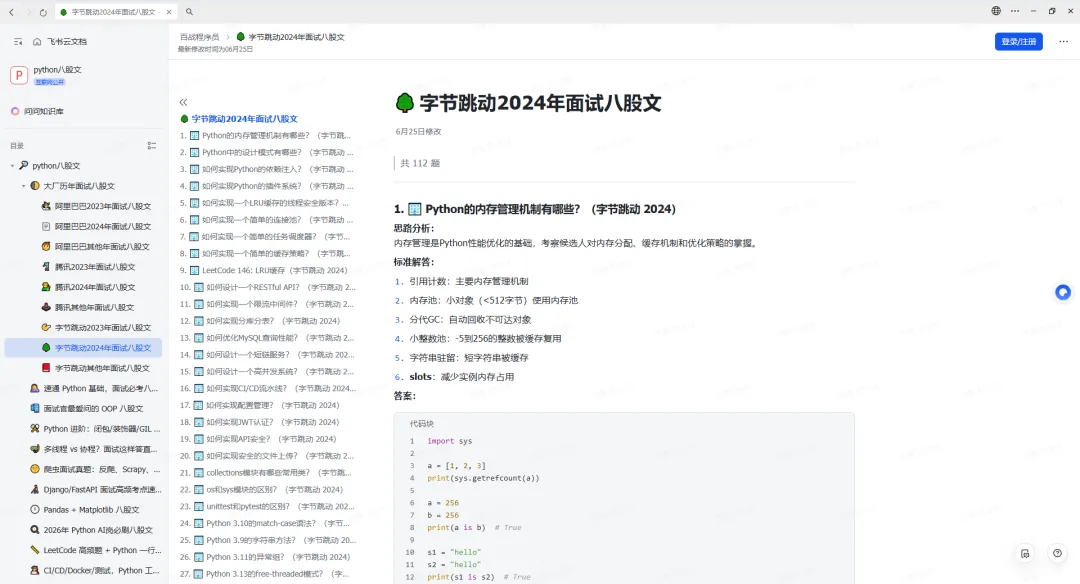Click the 代码块 code block label
This screenshot has height=584, width=1080.
pyautogui.click(x=422, y=424)
